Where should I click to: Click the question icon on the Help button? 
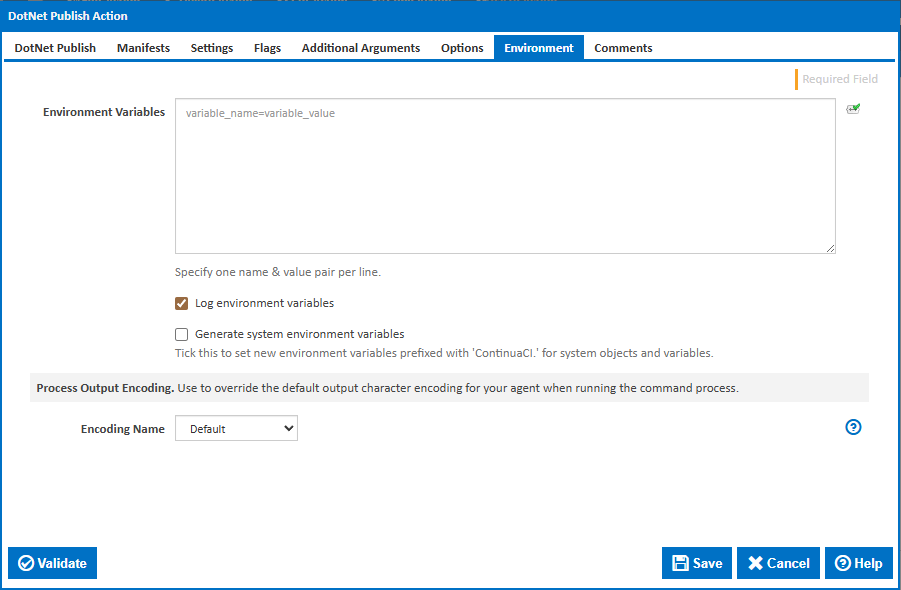(x=843, y=563)
